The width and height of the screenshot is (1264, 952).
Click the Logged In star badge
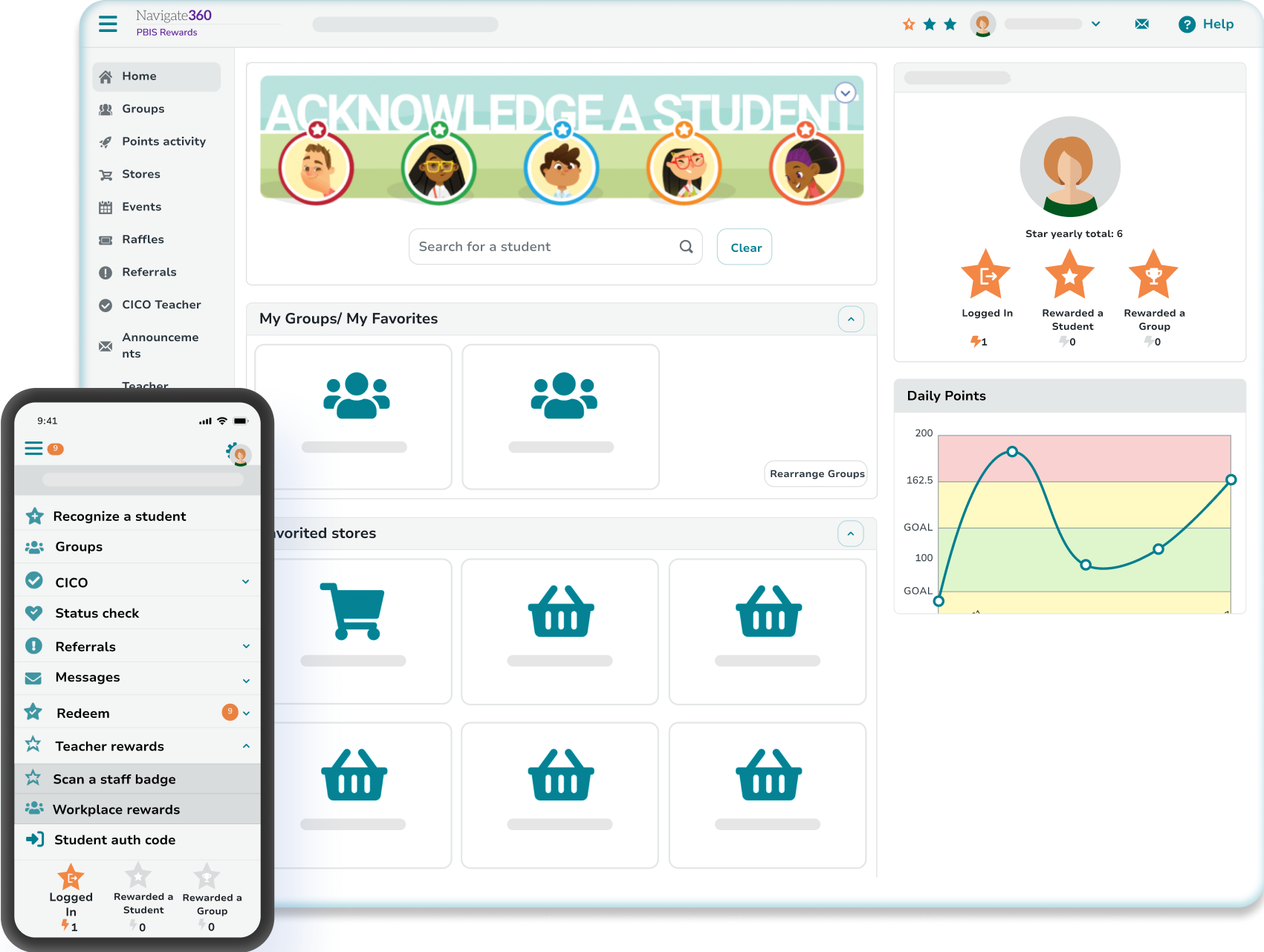(x=986, y=275)
